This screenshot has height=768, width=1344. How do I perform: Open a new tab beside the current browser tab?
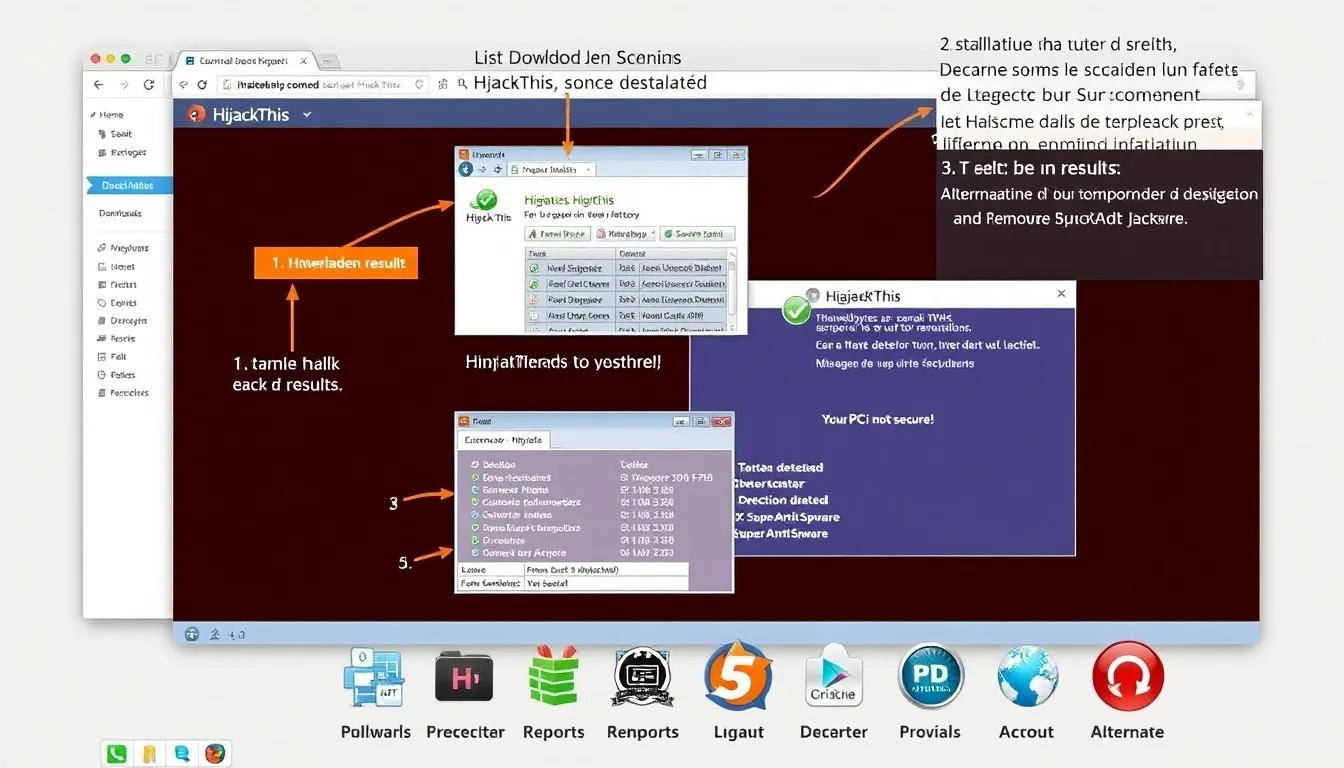click(x=328, y=61)
